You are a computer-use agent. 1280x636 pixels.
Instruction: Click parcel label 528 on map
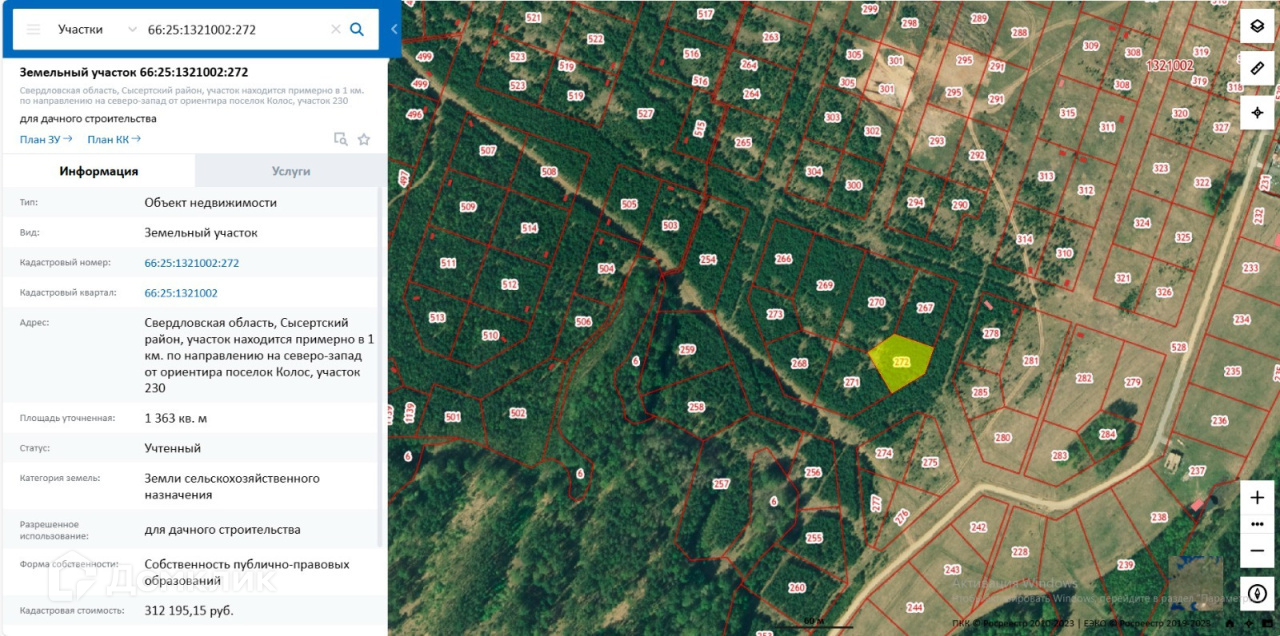pos(1179,348)
